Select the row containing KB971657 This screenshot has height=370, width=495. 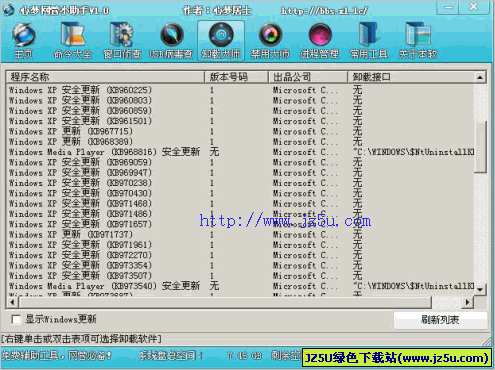pyautogui.click(x=240, y=224)
